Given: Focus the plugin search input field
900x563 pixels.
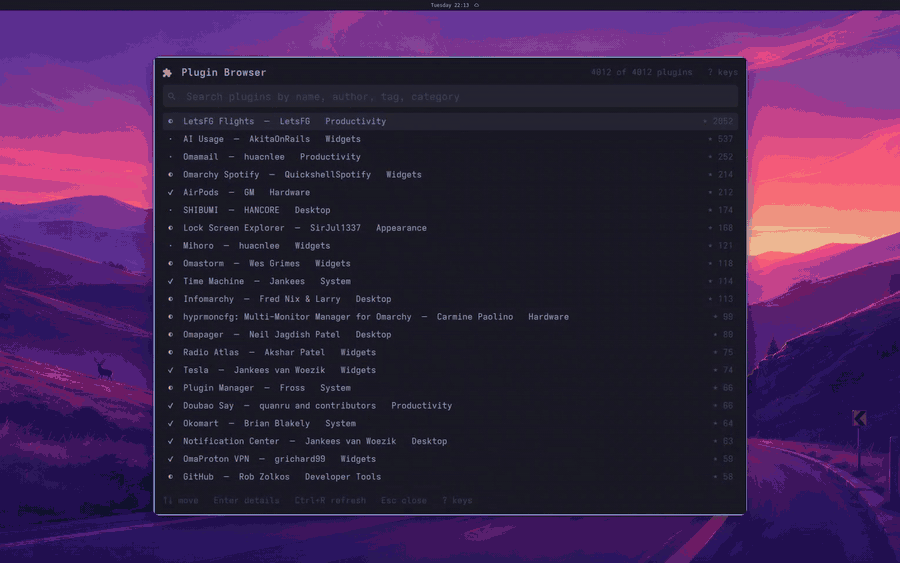Looking at the screenshot, I should [x=451, y=96].
